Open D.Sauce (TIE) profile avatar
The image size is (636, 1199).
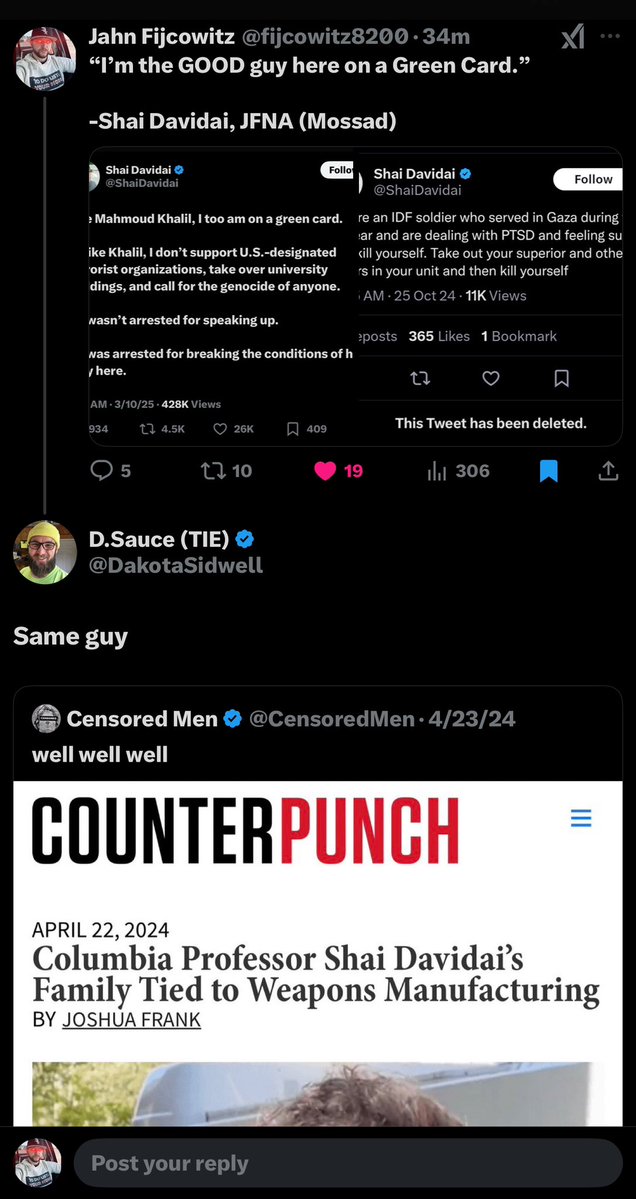[45, 552]
